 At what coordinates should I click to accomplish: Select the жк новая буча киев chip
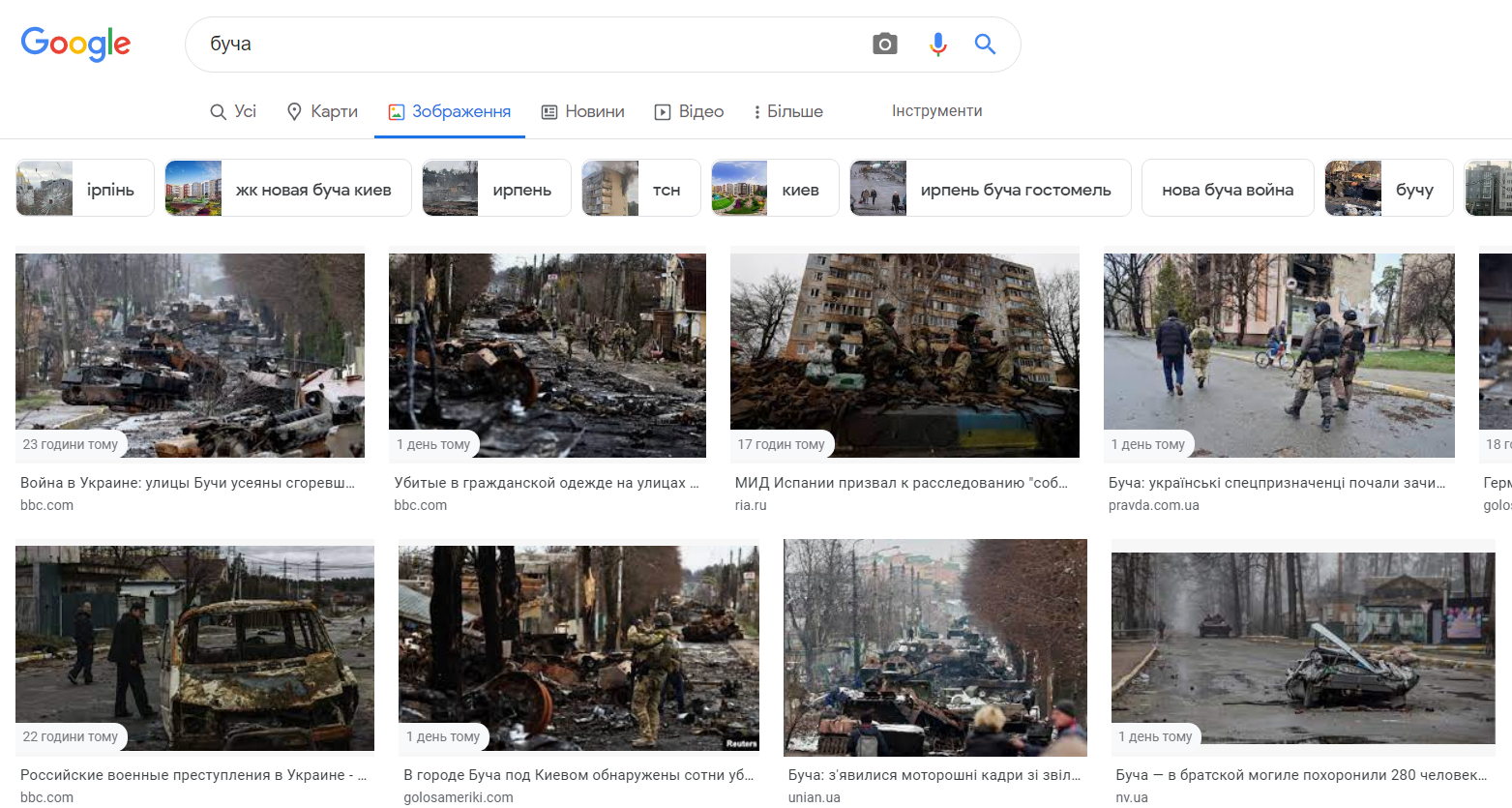[287, 189]
